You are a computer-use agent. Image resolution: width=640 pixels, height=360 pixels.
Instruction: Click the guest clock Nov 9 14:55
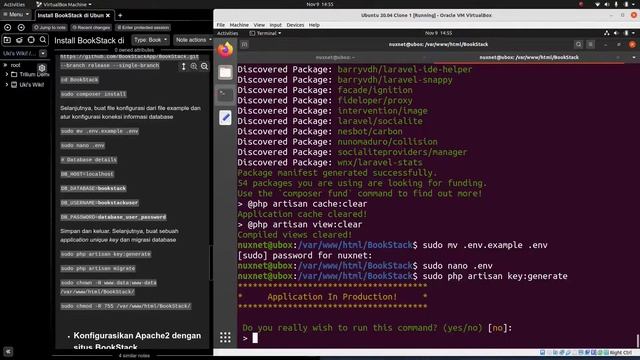point(438,33)
